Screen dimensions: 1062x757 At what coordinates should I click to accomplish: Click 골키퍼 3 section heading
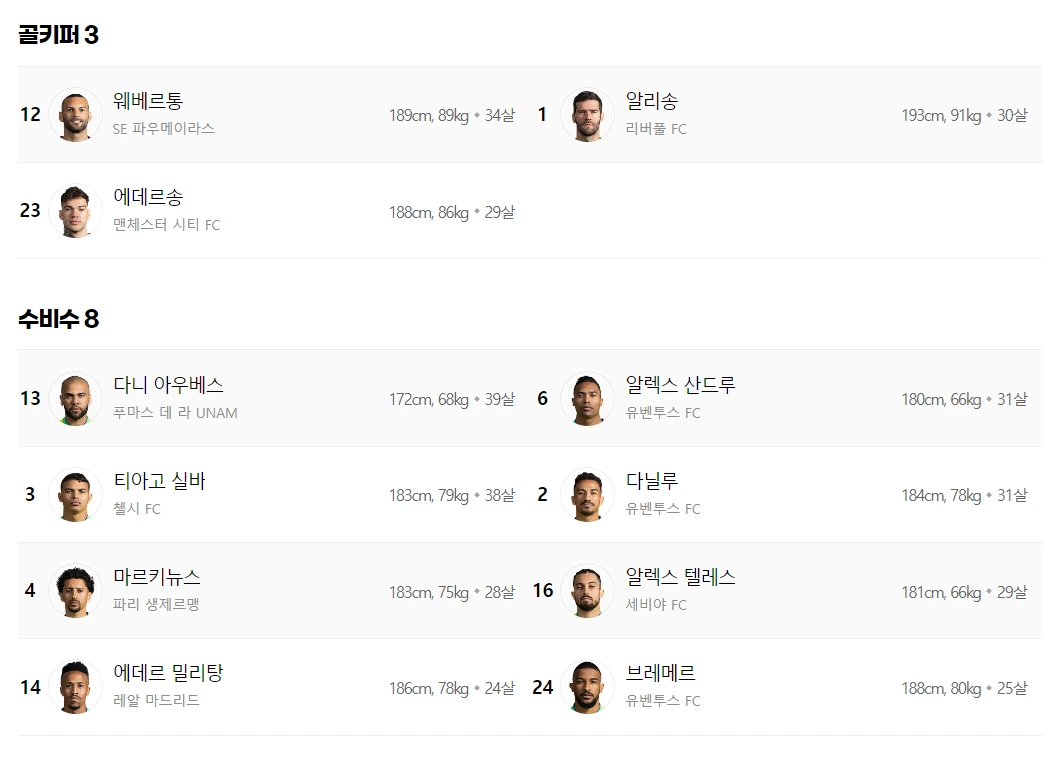click(58, 35)
